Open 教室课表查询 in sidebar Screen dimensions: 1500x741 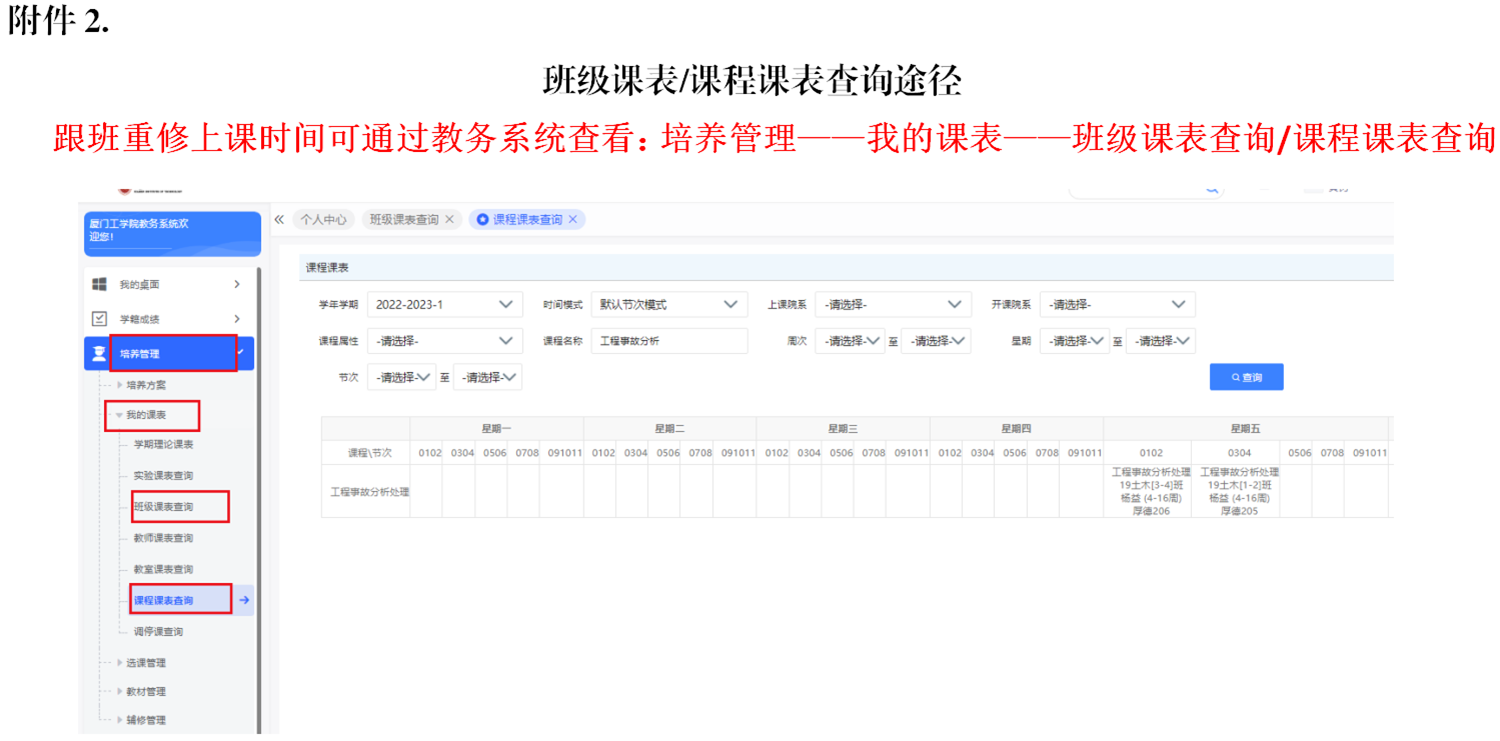(164, 569)
